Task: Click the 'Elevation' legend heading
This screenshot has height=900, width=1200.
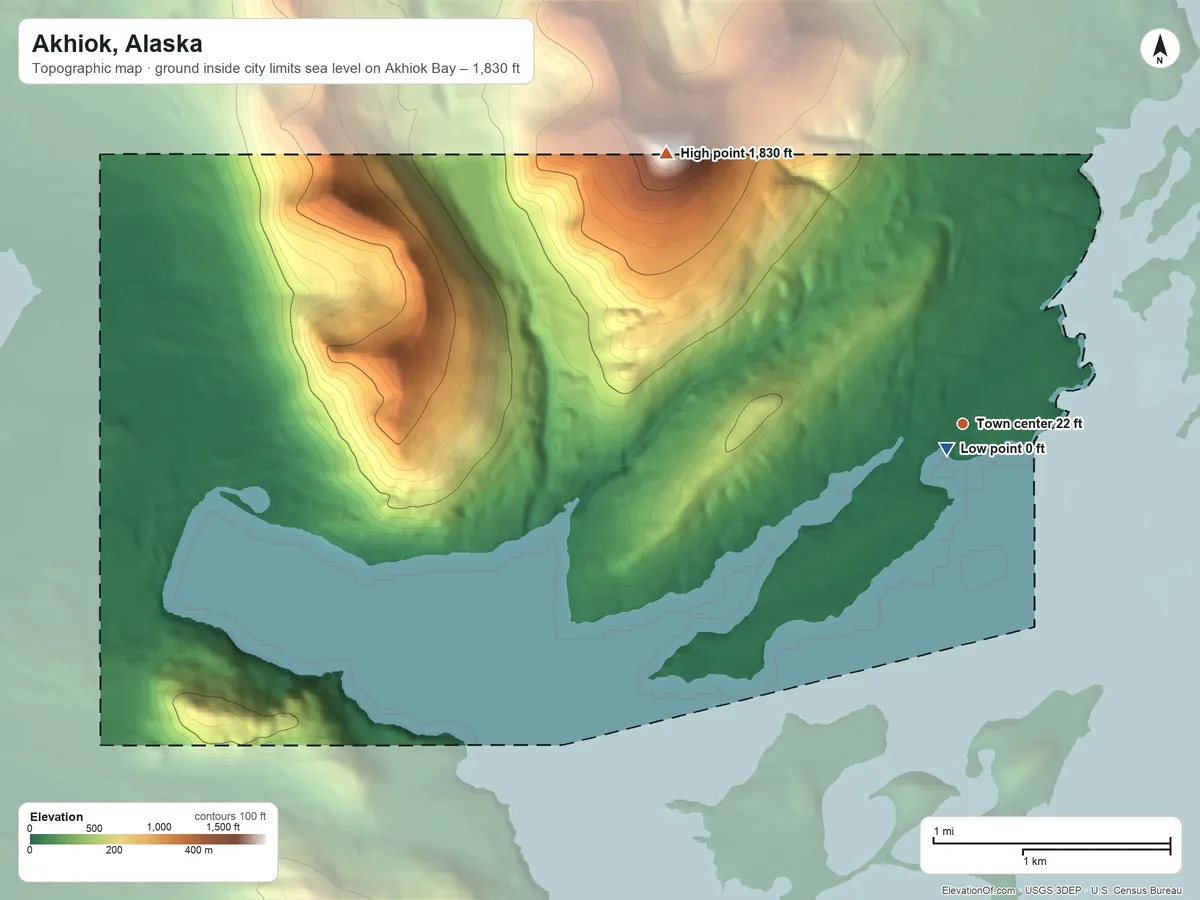Action: click(x=57, y=817)
